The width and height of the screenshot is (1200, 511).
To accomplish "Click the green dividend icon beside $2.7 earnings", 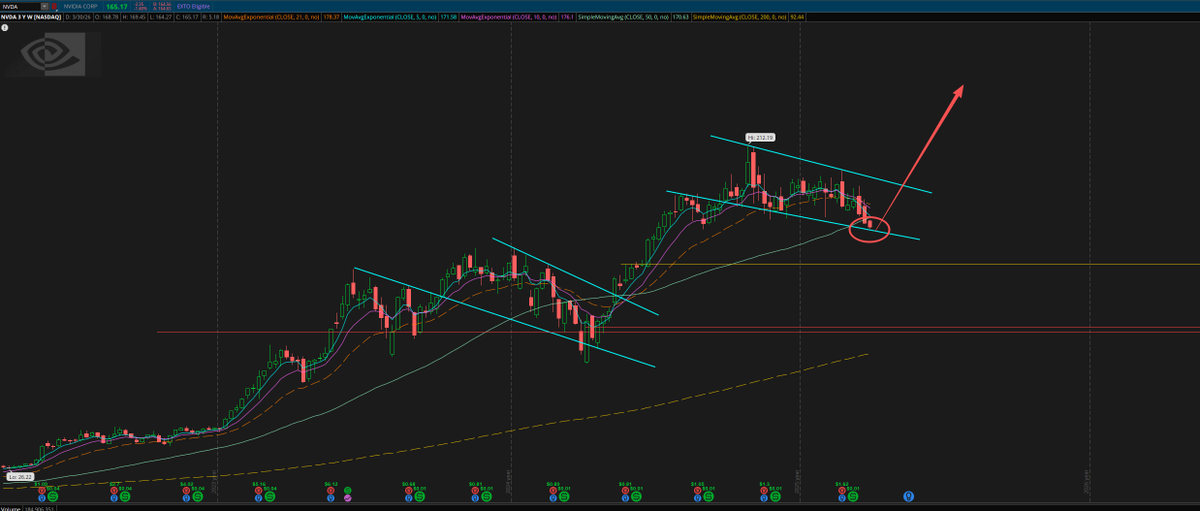I will coord(124,496).
